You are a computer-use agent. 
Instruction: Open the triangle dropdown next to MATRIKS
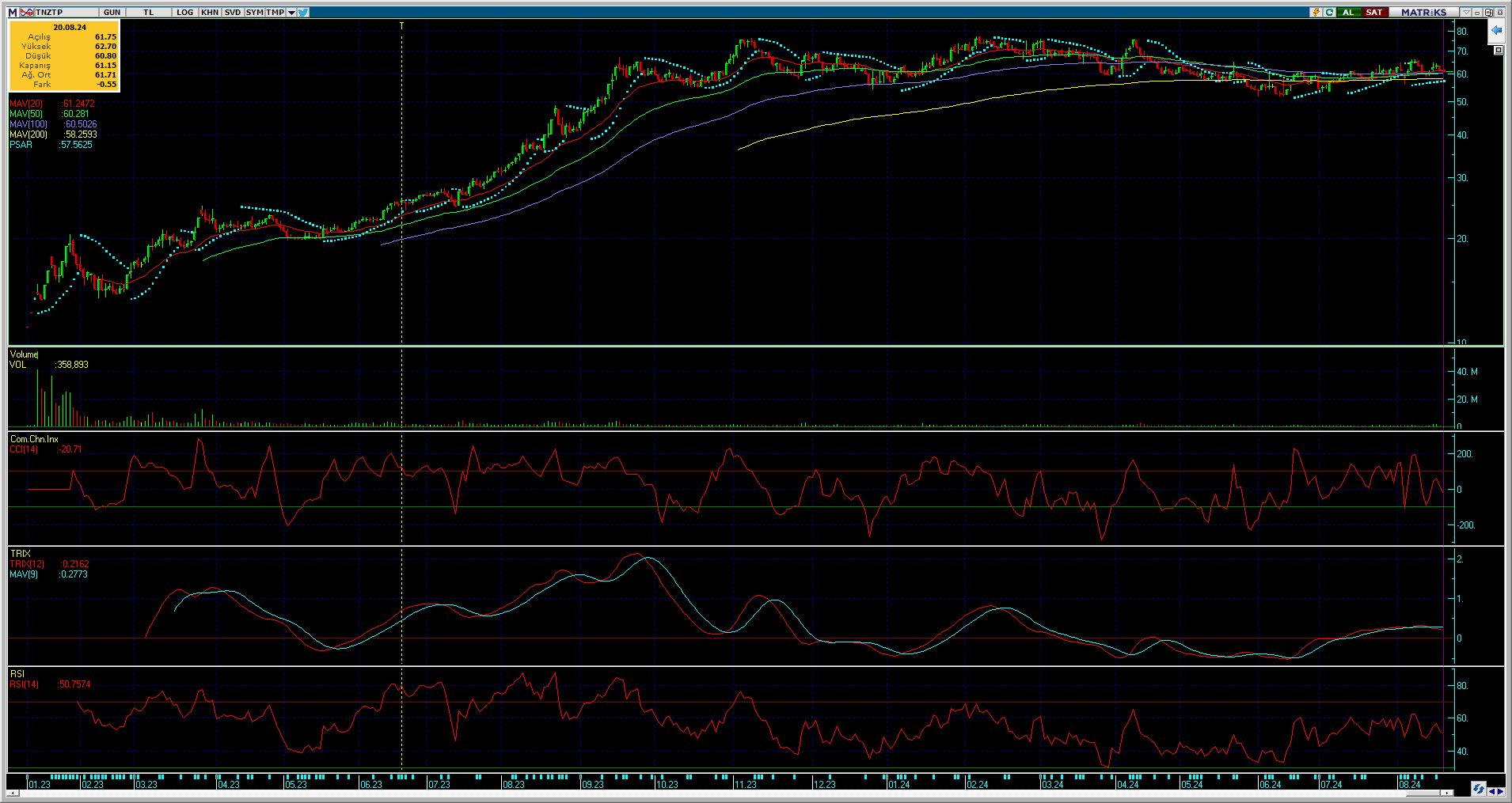(x=1466, y=12)
